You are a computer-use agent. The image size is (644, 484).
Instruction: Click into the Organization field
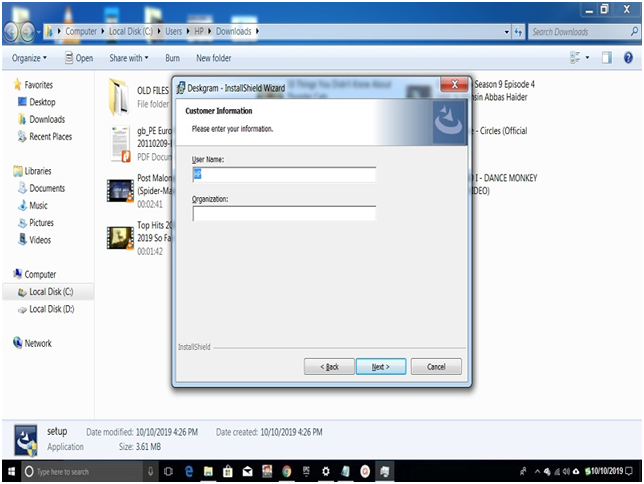(x=284, y=214)
